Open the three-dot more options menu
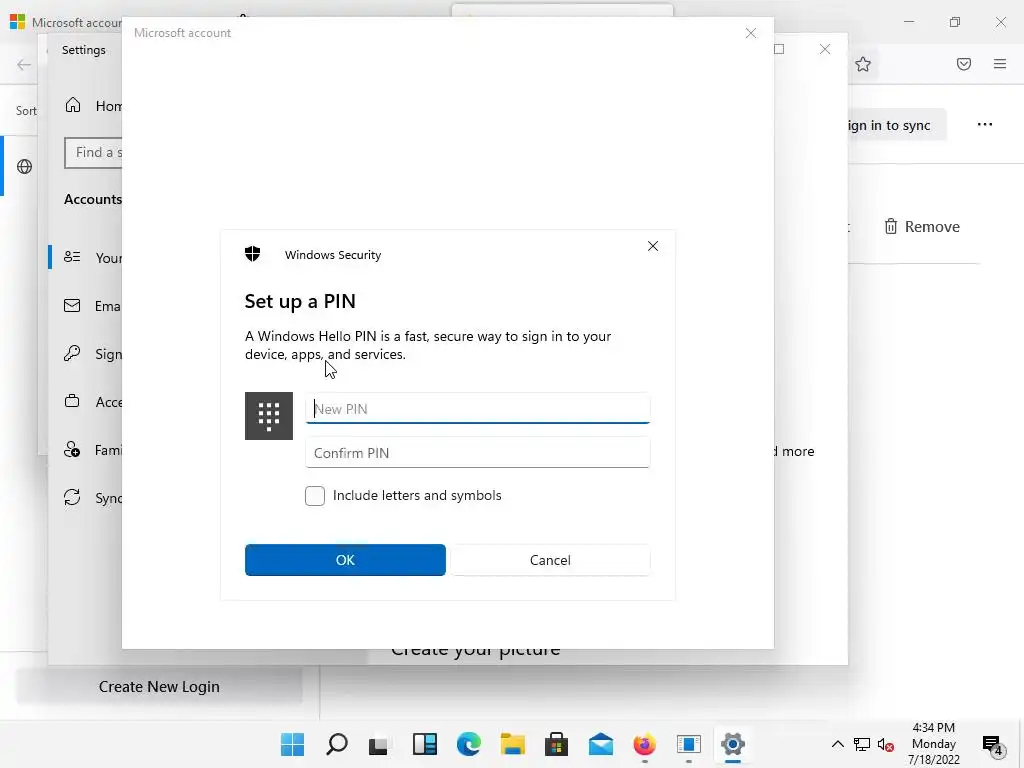 click(985, 125)
